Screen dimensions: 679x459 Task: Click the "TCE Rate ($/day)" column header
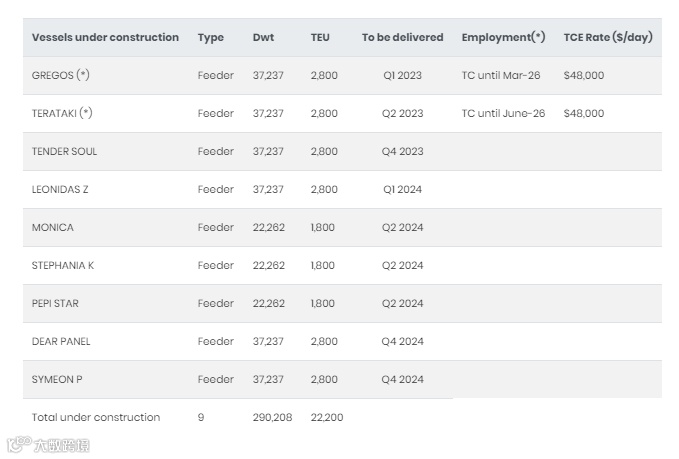(608, 38)
